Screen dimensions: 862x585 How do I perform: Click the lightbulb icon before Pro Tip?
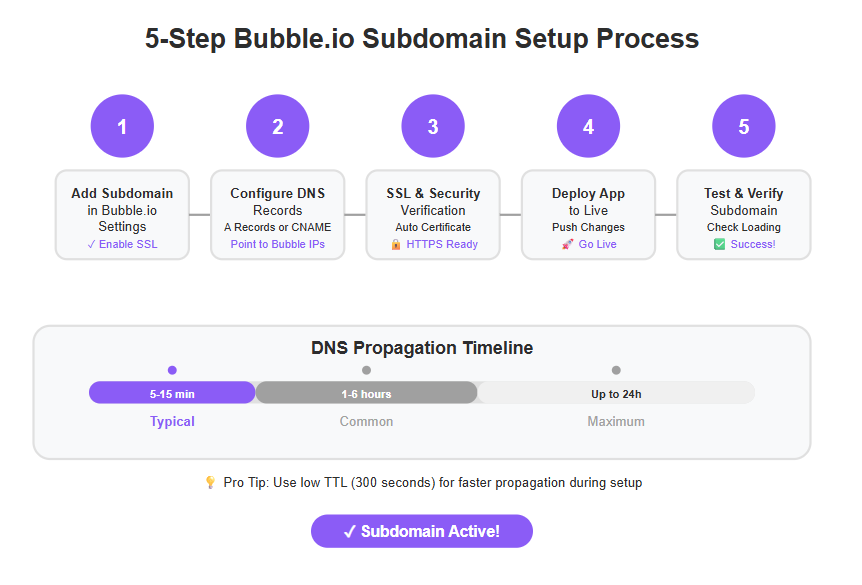pyautogui.click(x=210, y=483)
